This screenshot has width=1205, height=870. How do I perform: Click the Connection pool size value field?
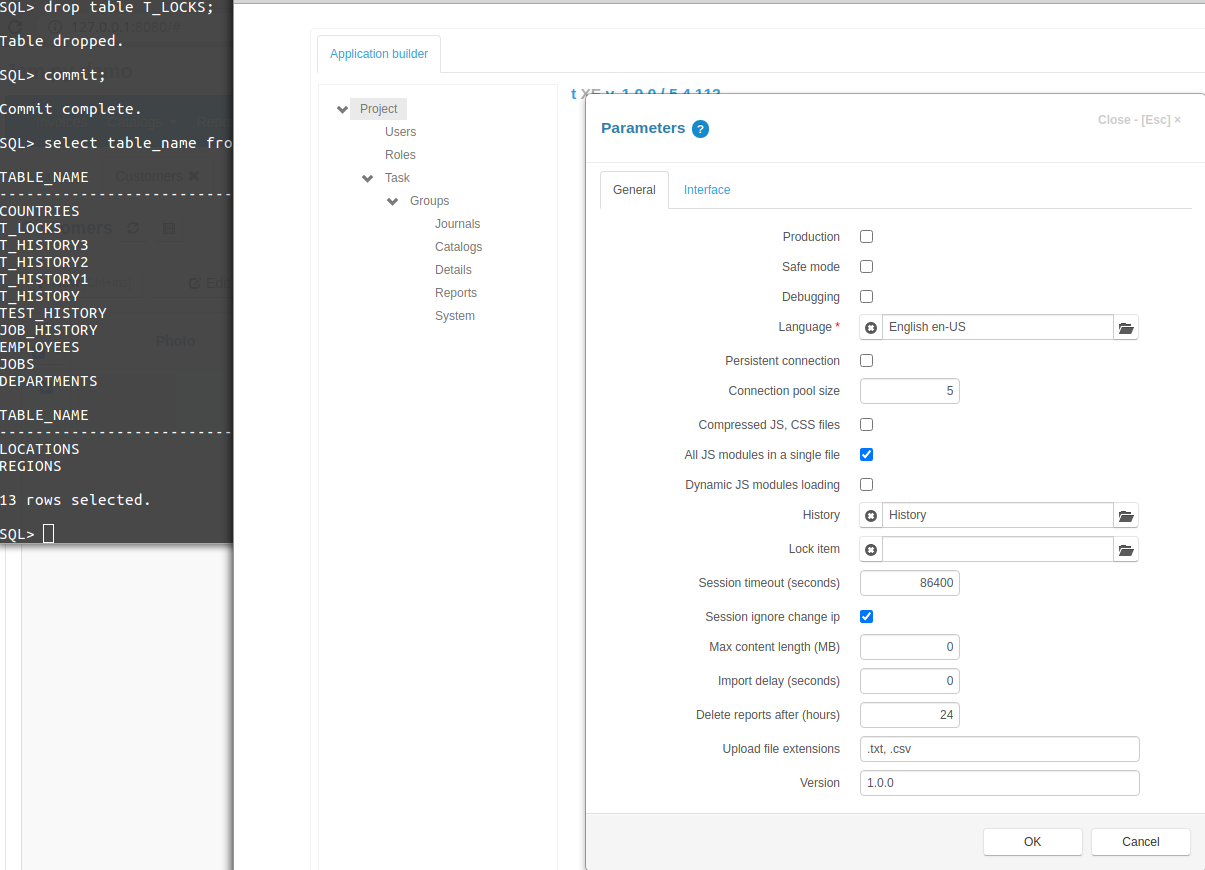click(909, 390)
